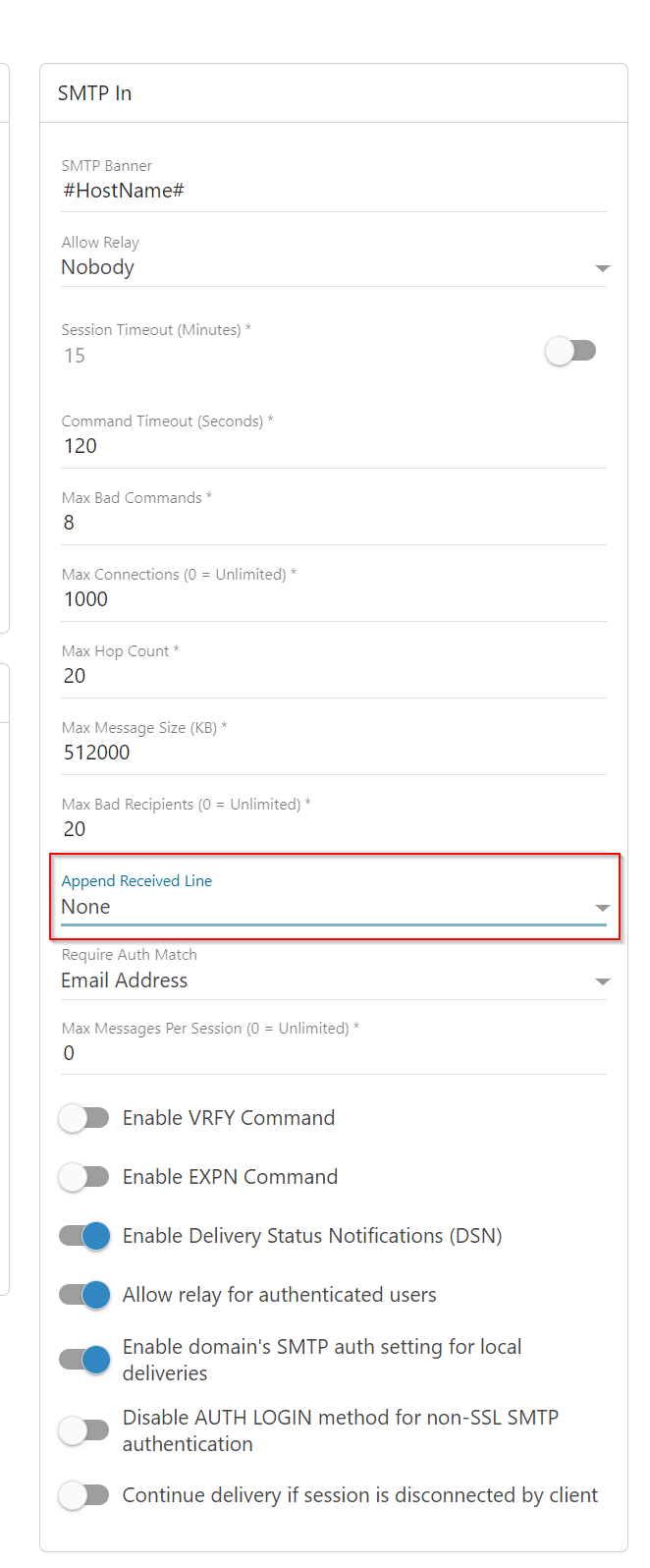Enable Disable AUTH LOGIN for non-SSL toggle
Image resolution: width=650 pixels, height=1568 pixels.
[84, 1430]
